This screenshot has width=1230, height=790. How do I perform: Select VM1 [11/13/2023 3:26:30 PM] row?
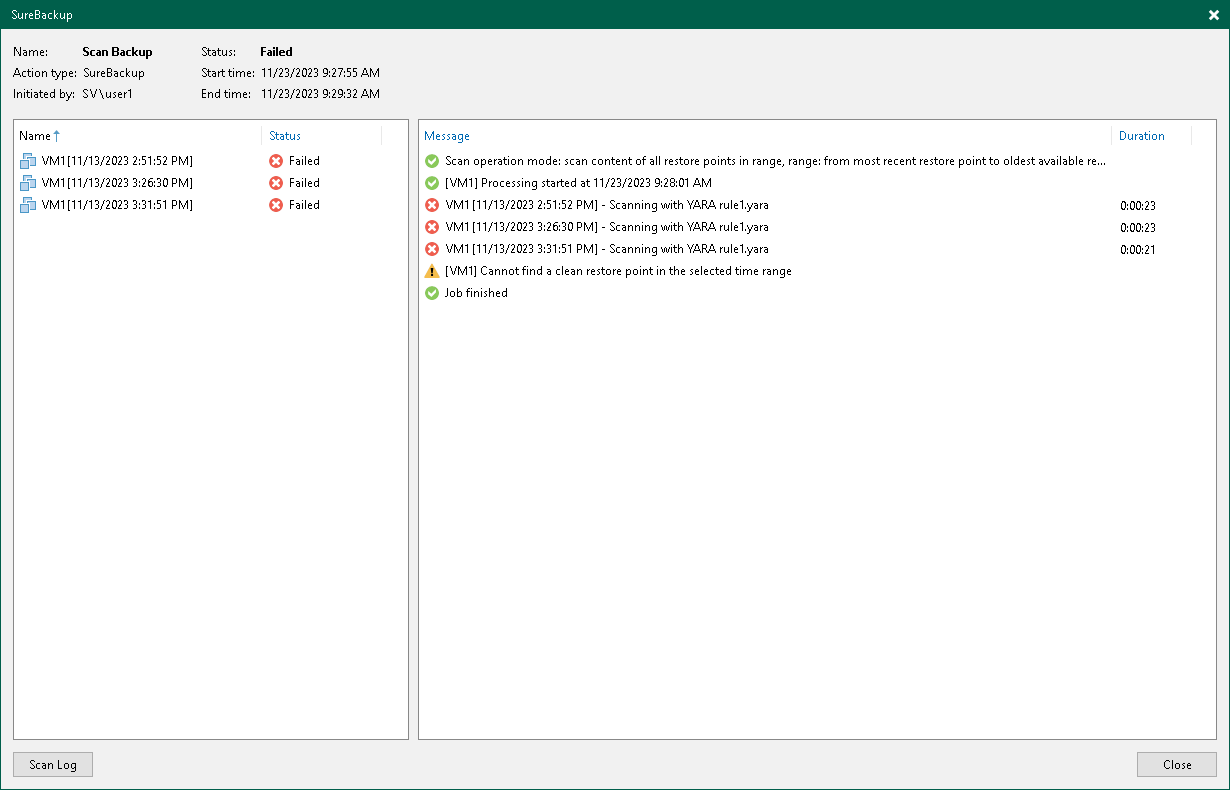pyautogui.click(x=117, y=183)
